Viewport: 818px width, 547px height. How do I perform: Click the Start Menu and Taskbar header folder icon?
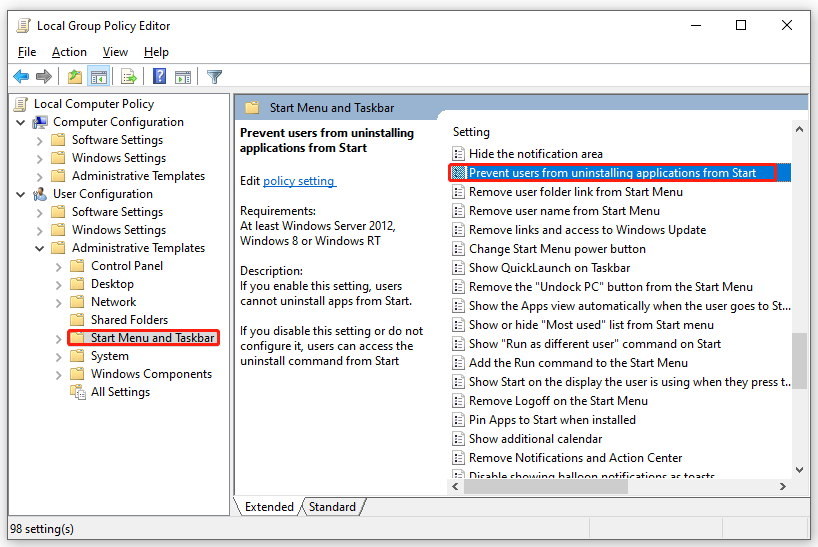click(x=252, y=108)
